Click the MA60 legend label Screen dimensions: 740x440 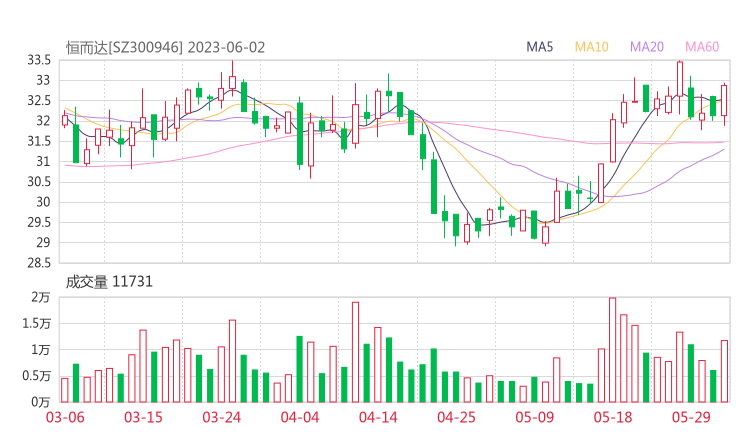tap(702, 47)
